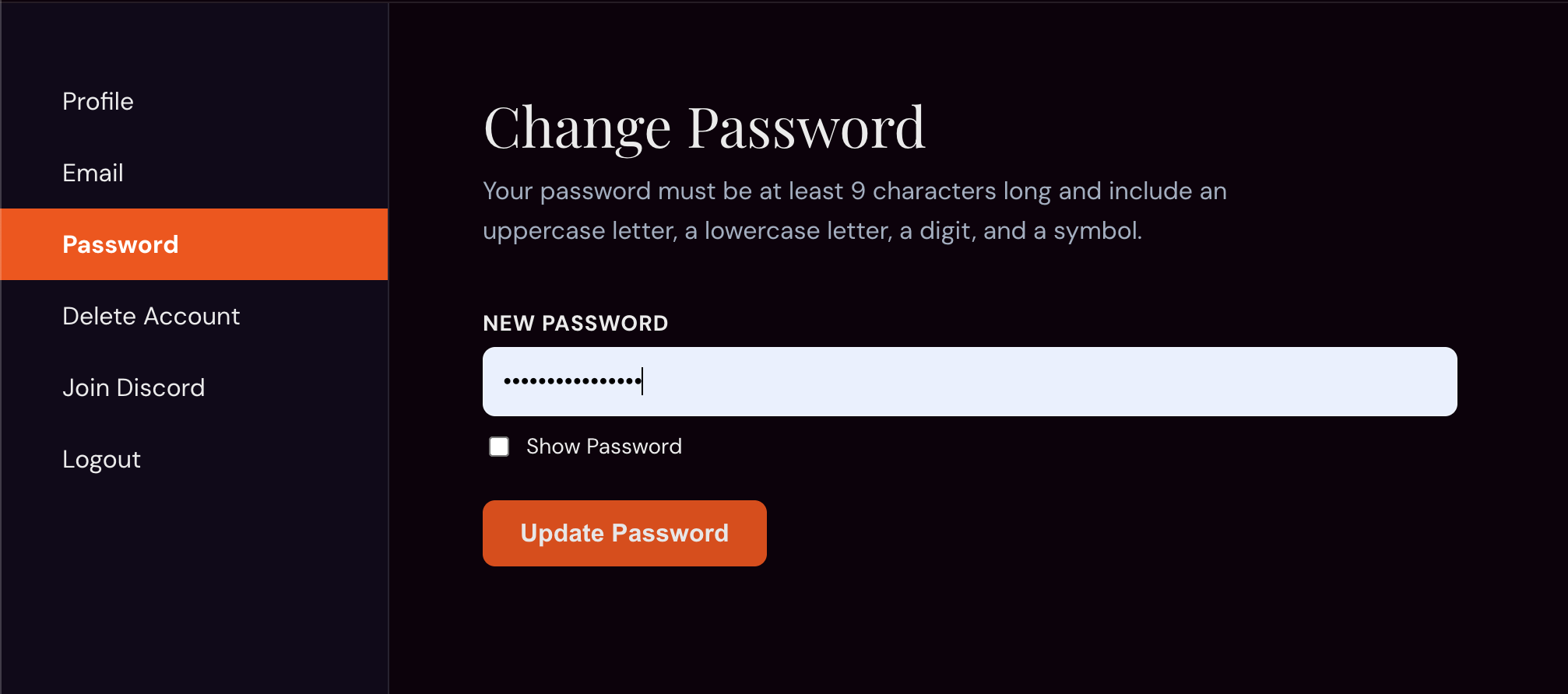The width and height of the screenshot is (1568, 694).
Task: Click the Show Password label text
Action: pos(603,447)
